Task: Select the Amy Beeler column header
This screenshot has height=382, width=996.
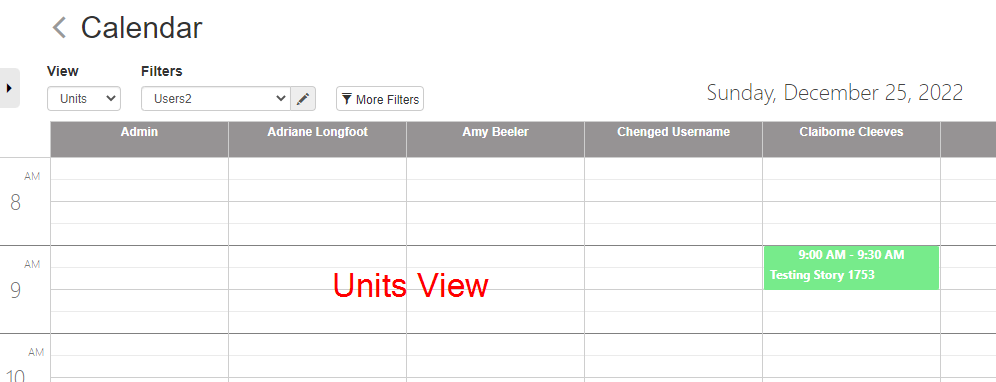Action: click(495, 139)
